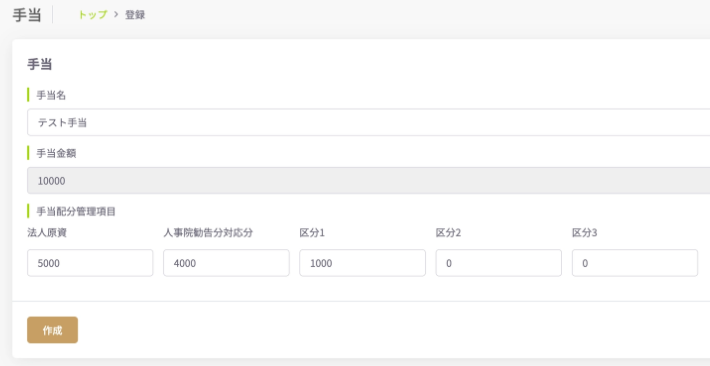
Task: Select the 区分3 input field
Action: point(635,263)
